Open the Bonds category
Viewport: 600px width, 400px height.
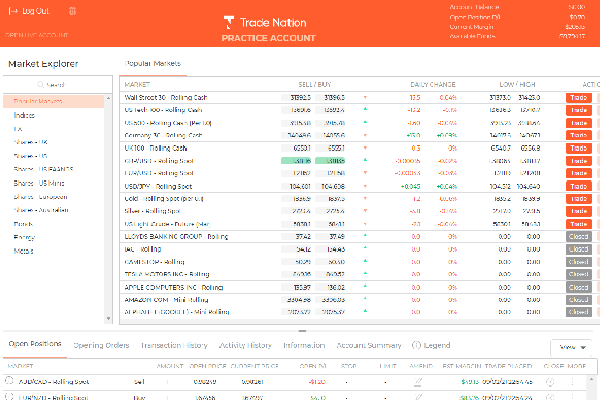[23, 224]
